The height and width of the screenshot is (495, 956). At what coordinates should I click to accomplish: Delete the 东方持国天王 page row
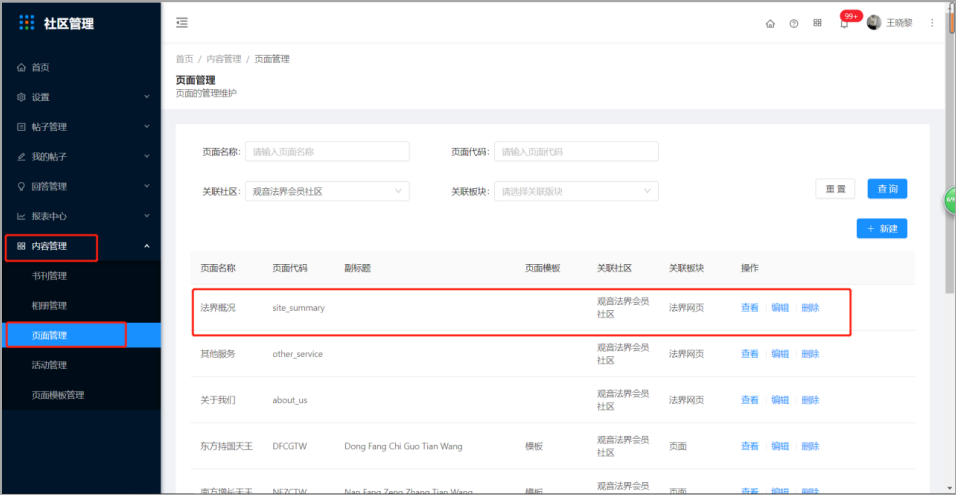(x=810, y=446)
